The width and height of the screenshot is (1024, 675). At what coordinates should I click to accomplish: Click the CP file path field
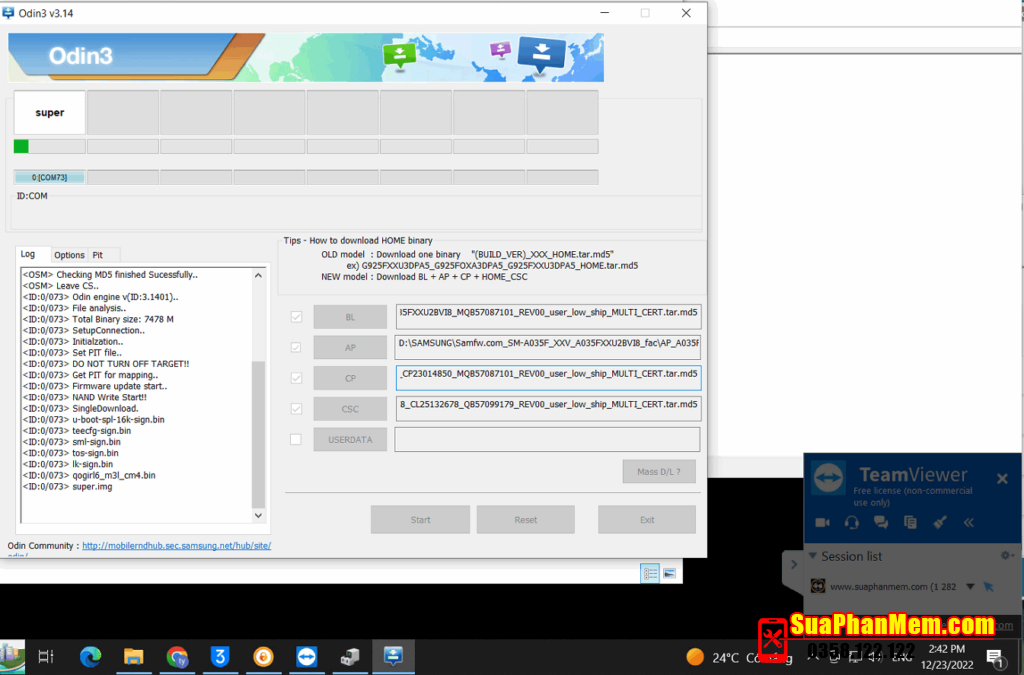(x=547, y=378)
